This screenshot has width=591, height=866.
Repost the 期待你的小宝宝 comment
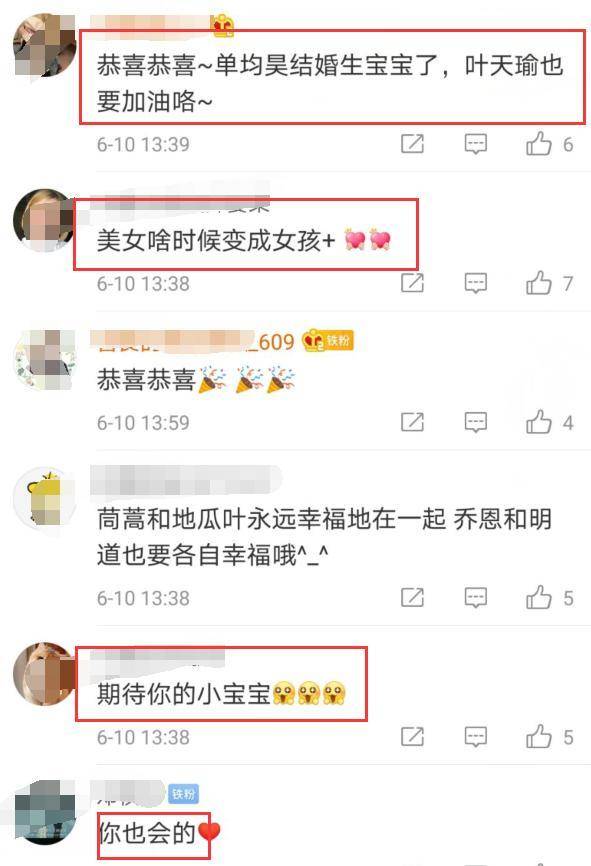coord(412,737)
